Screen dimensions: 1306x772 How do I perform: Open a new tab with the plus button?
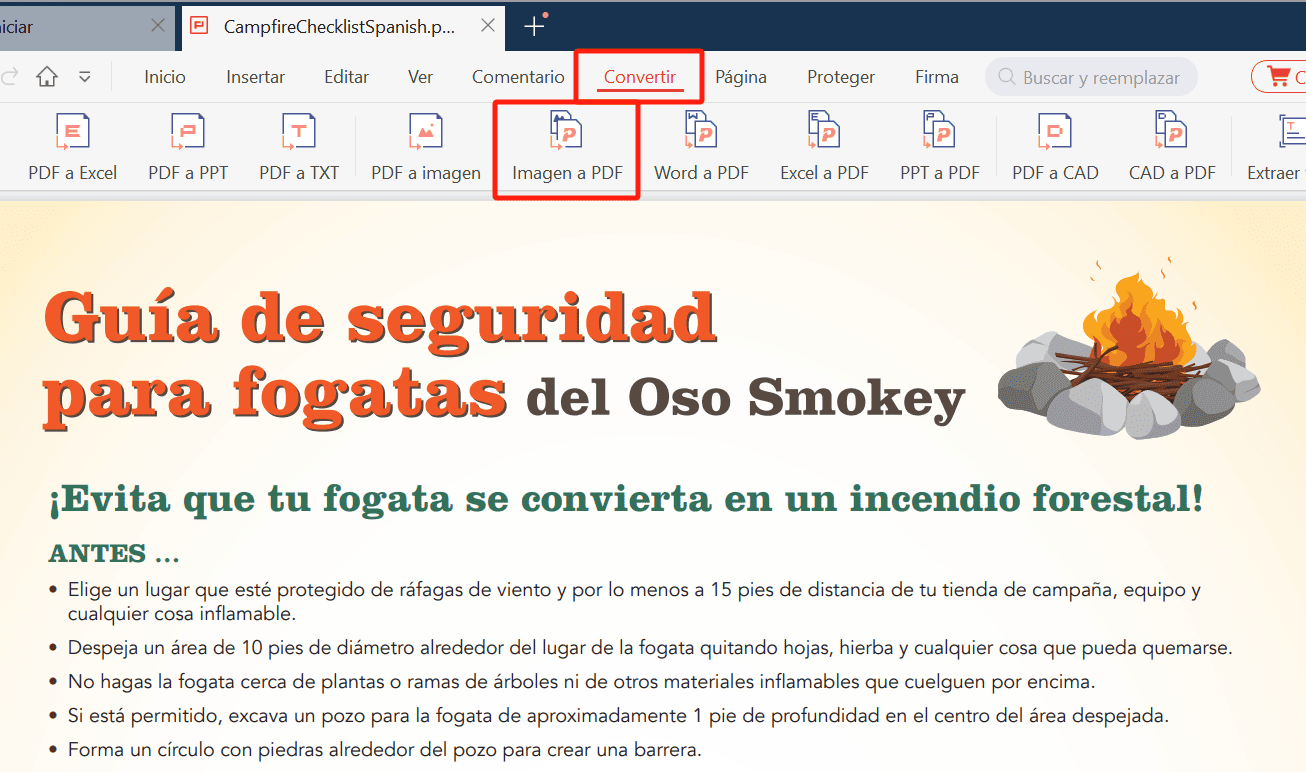click(x=534, y=27)
